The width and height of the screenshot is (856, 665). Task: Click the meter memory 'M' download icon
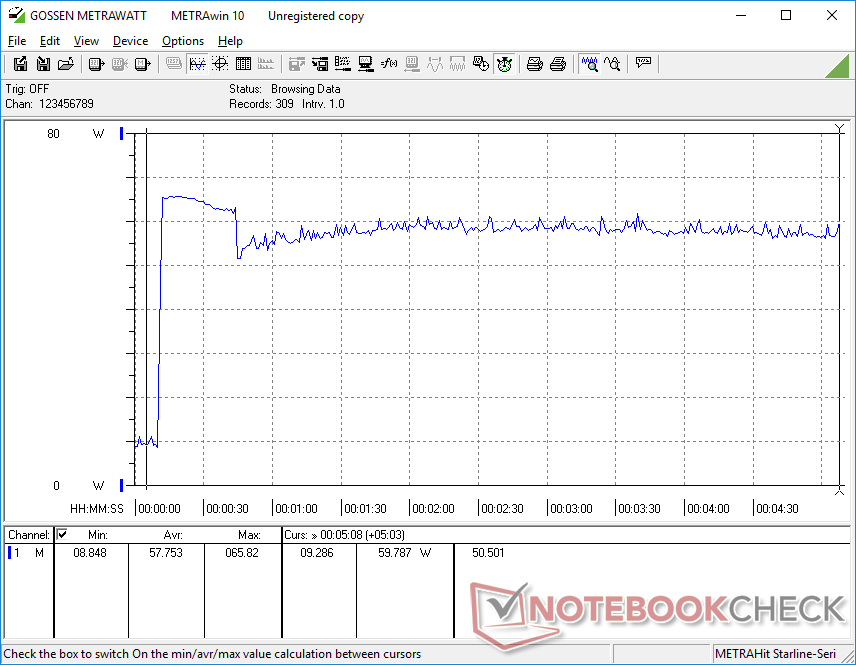[142, 64]
